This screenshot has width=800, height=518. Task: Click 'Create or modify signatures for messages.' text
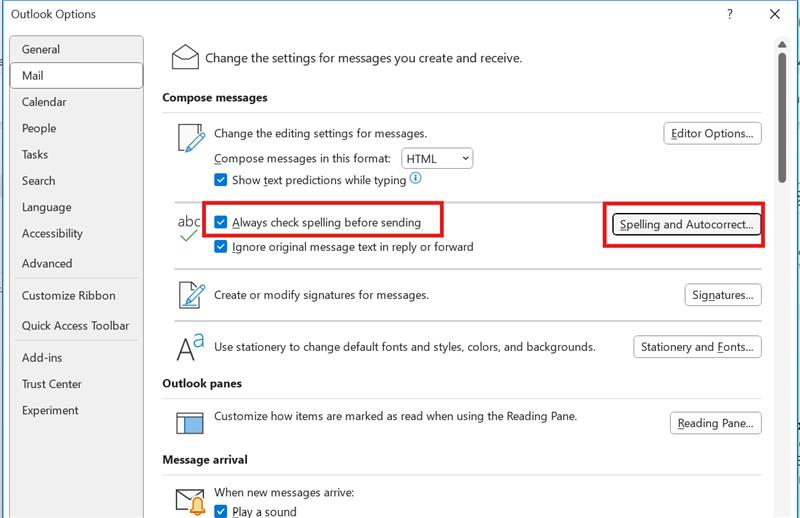321,295
